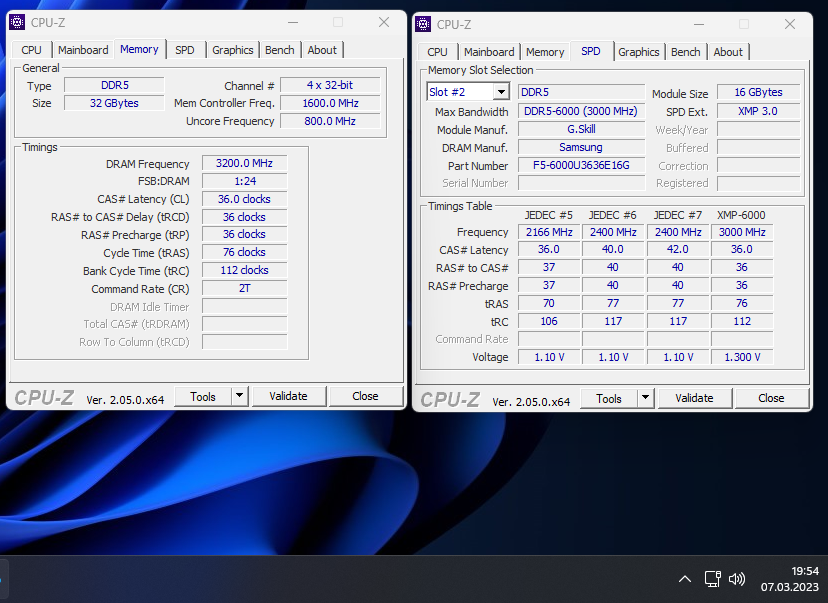
Task: Click CAS# Latency 36.0 clocks value
Action: 244,199
